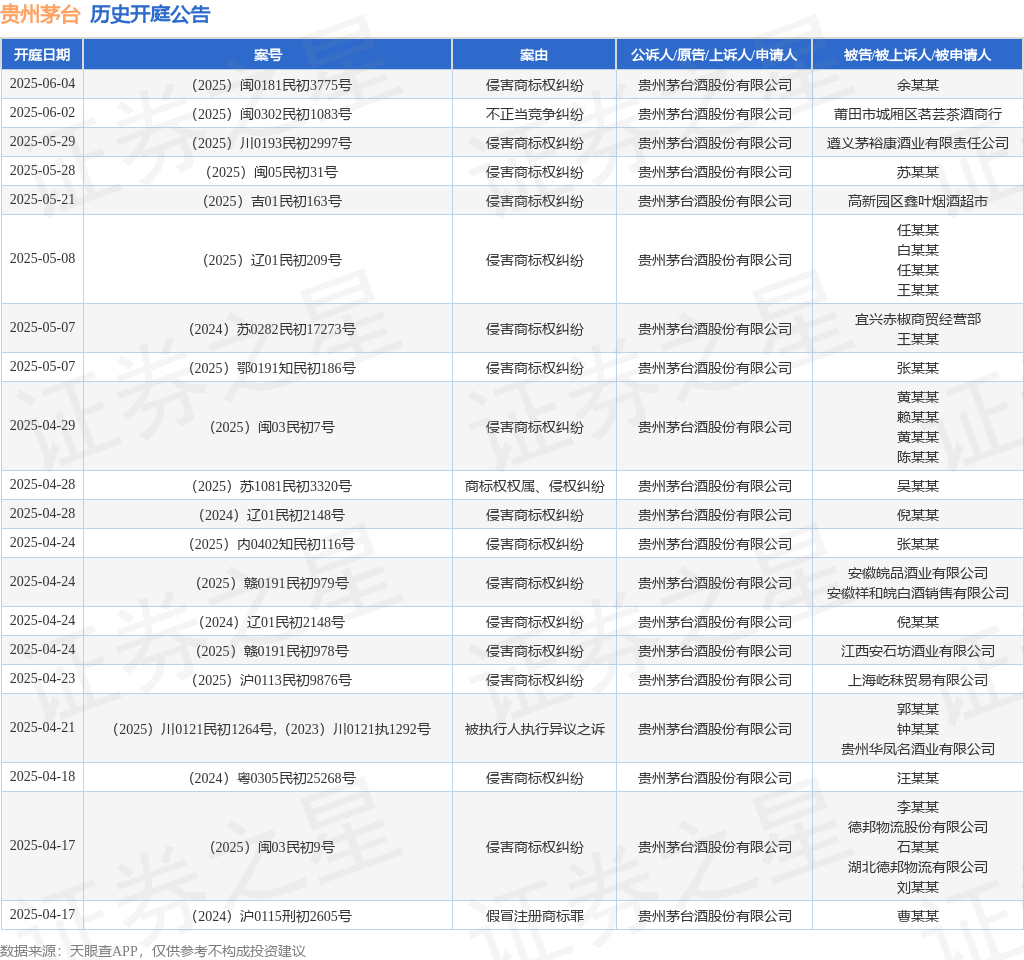1024x960 pixels.
Task: Click defendant 高新园区鑫叶烟酒超市
Action: click(918, 201)
